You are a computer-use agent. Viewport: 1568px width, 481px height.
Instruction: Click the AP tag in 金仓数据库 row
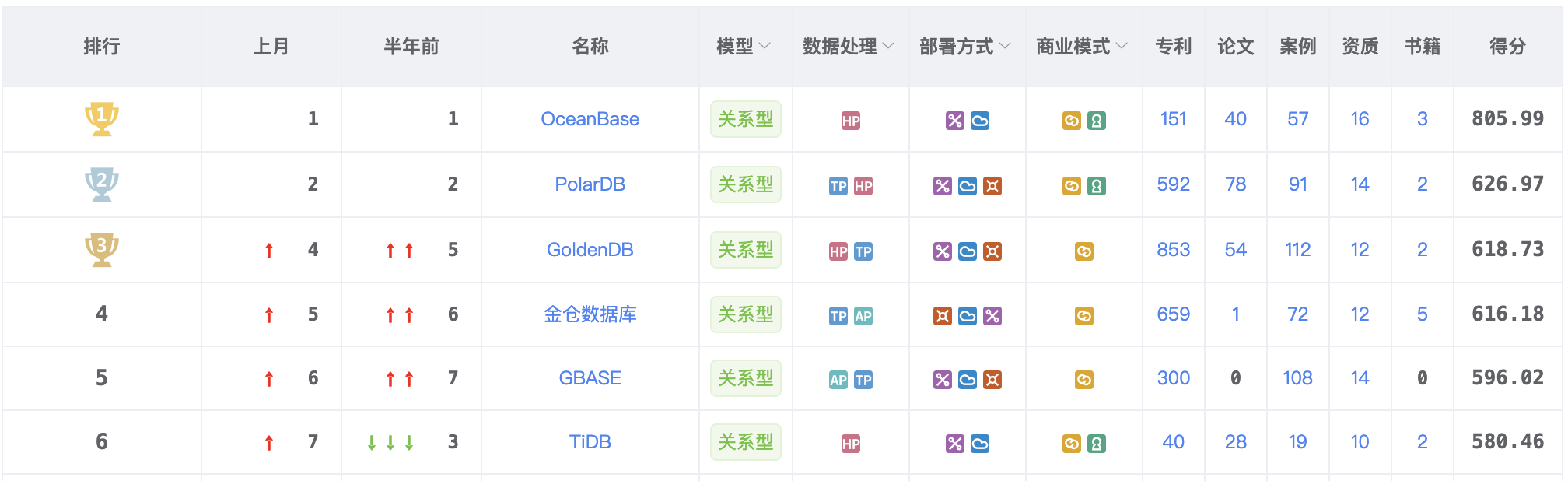[x=863, y=316]
